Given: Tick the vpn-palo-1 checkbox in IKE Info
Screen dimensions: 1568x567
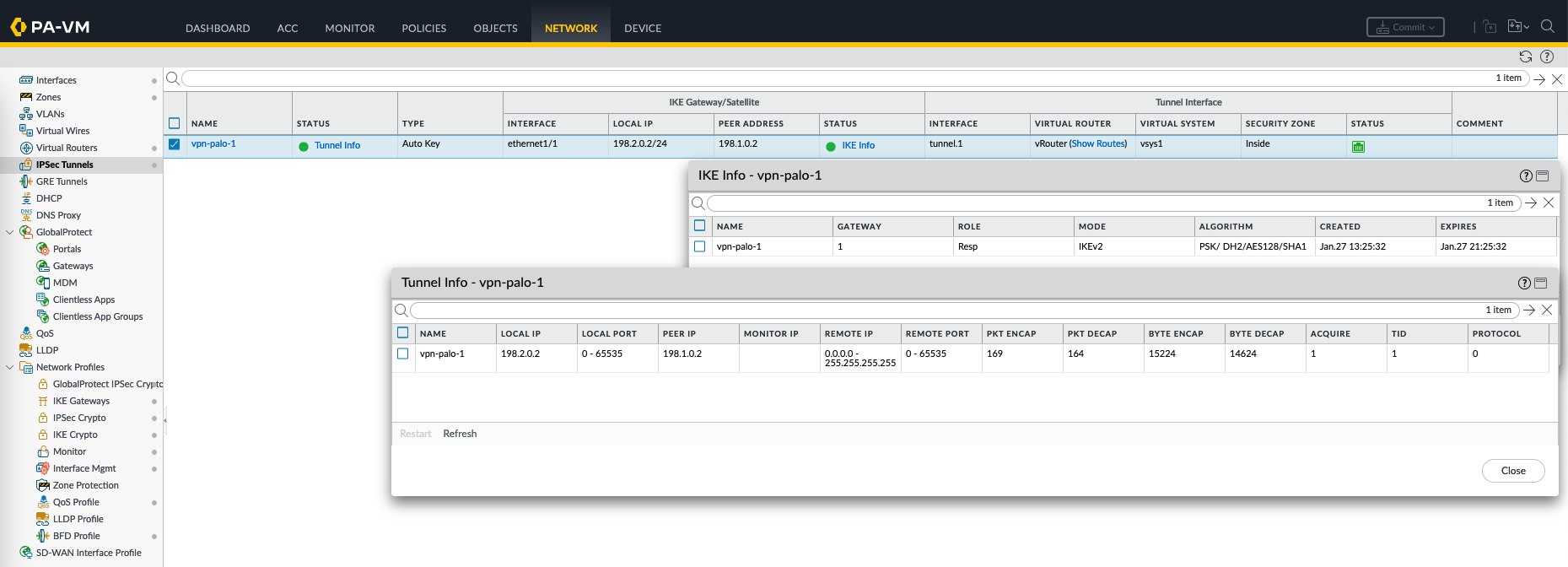Looking at the screenshot, I should [x=699, y=246].
